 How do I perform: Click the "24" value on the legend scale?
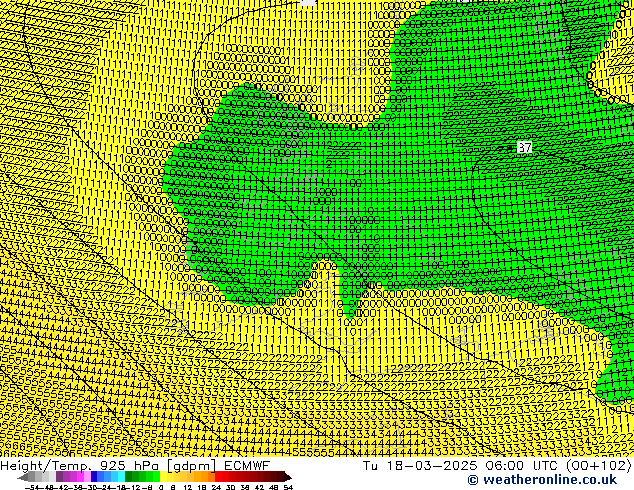click(x=216, y=487)
